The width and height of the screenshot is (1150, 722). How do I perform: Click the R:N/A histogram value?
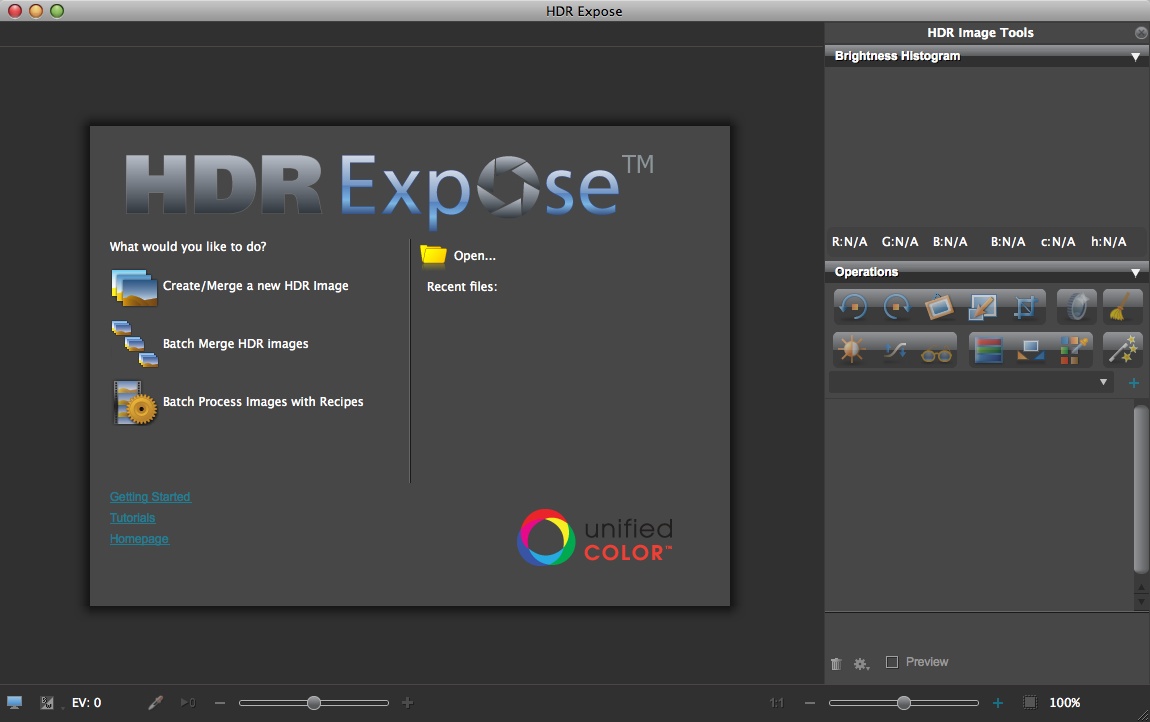coord(849,241)
